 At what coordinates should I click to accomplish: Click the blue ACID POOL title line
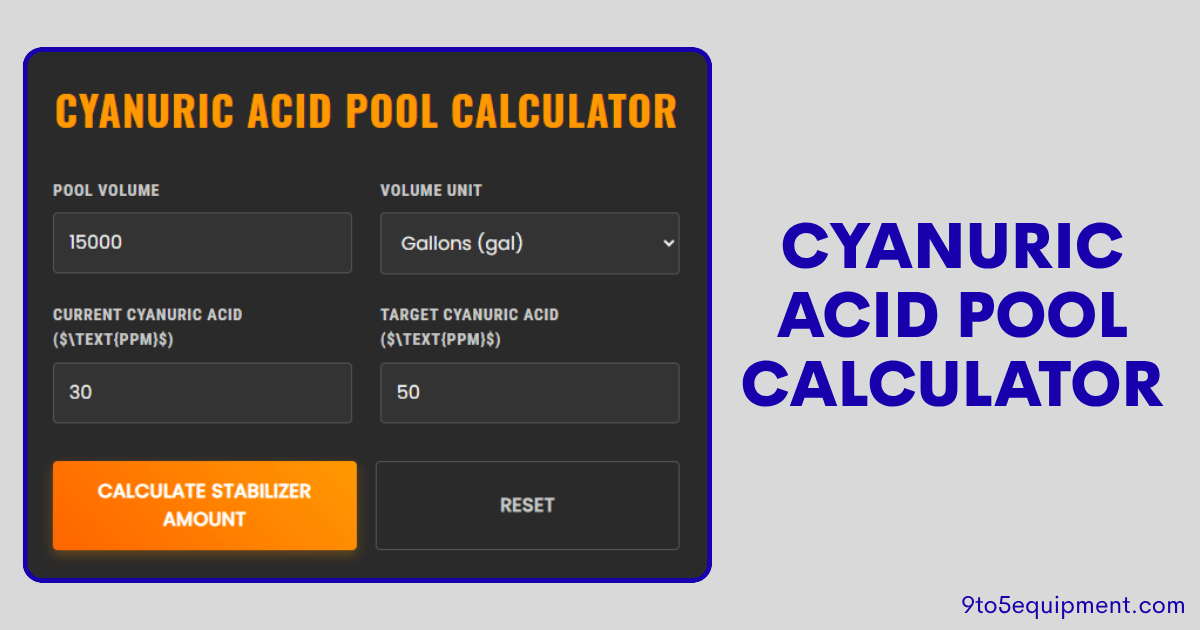(952, 315)
